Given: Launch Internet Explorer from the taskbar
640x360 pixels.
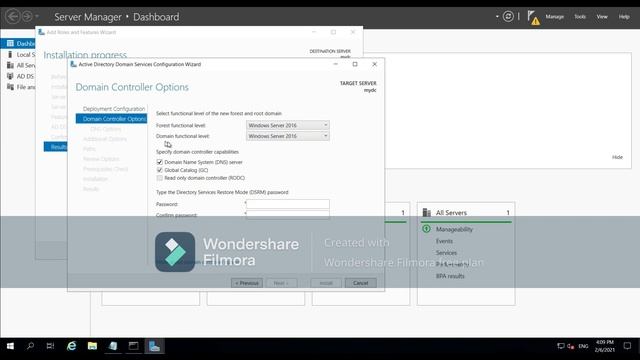Looking at the screenshot, I should point(71,346).
